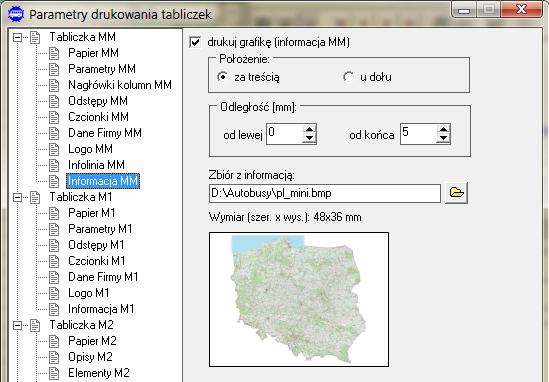
Task: Select Opisy M2 in the tree
Action: pos(90,357)
